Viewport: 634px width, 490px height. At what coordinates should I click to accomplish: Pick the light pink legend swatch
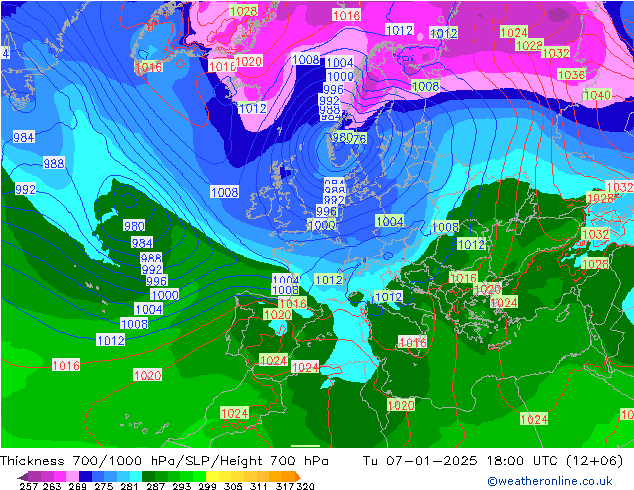[72, 476]
